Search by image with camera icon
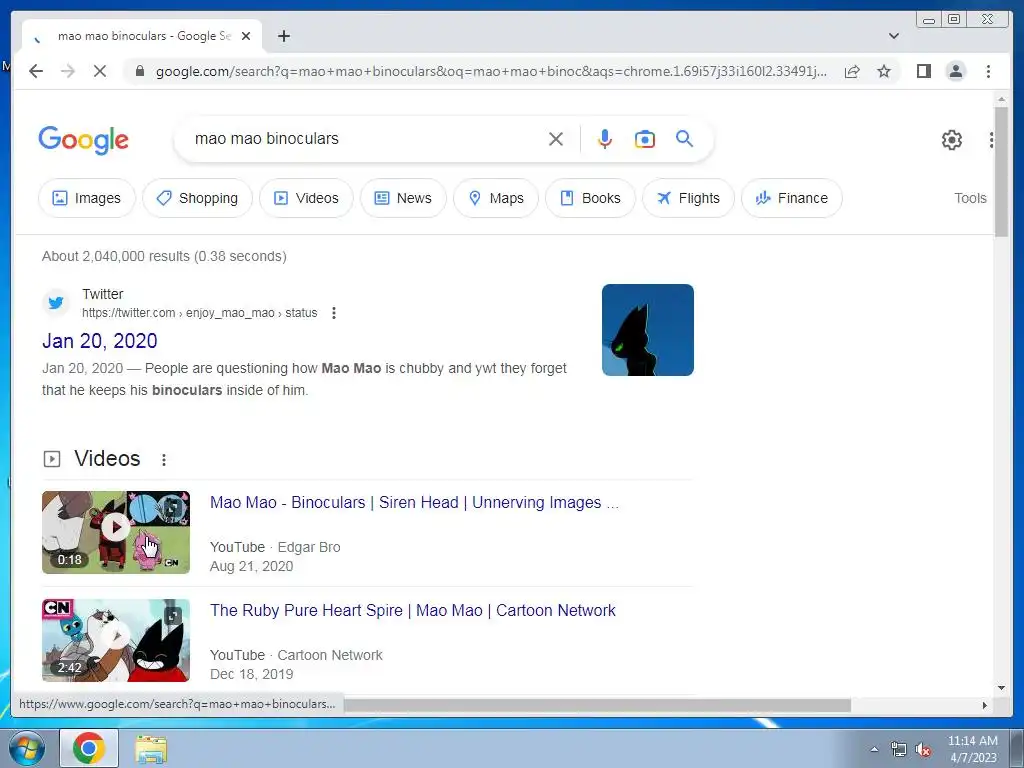This screenshot has height=768, width=1024. [645, 139]
